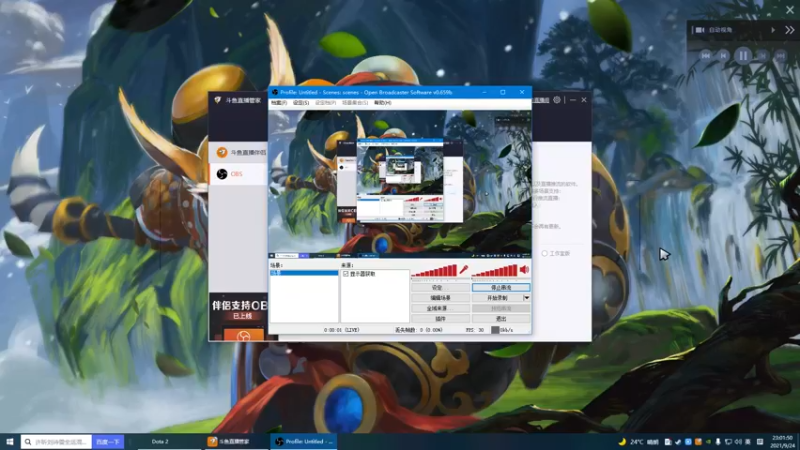Toggle the 显示器获取 source checkbox
This screenshot has width=800, height=450.
tap(346, 274)
